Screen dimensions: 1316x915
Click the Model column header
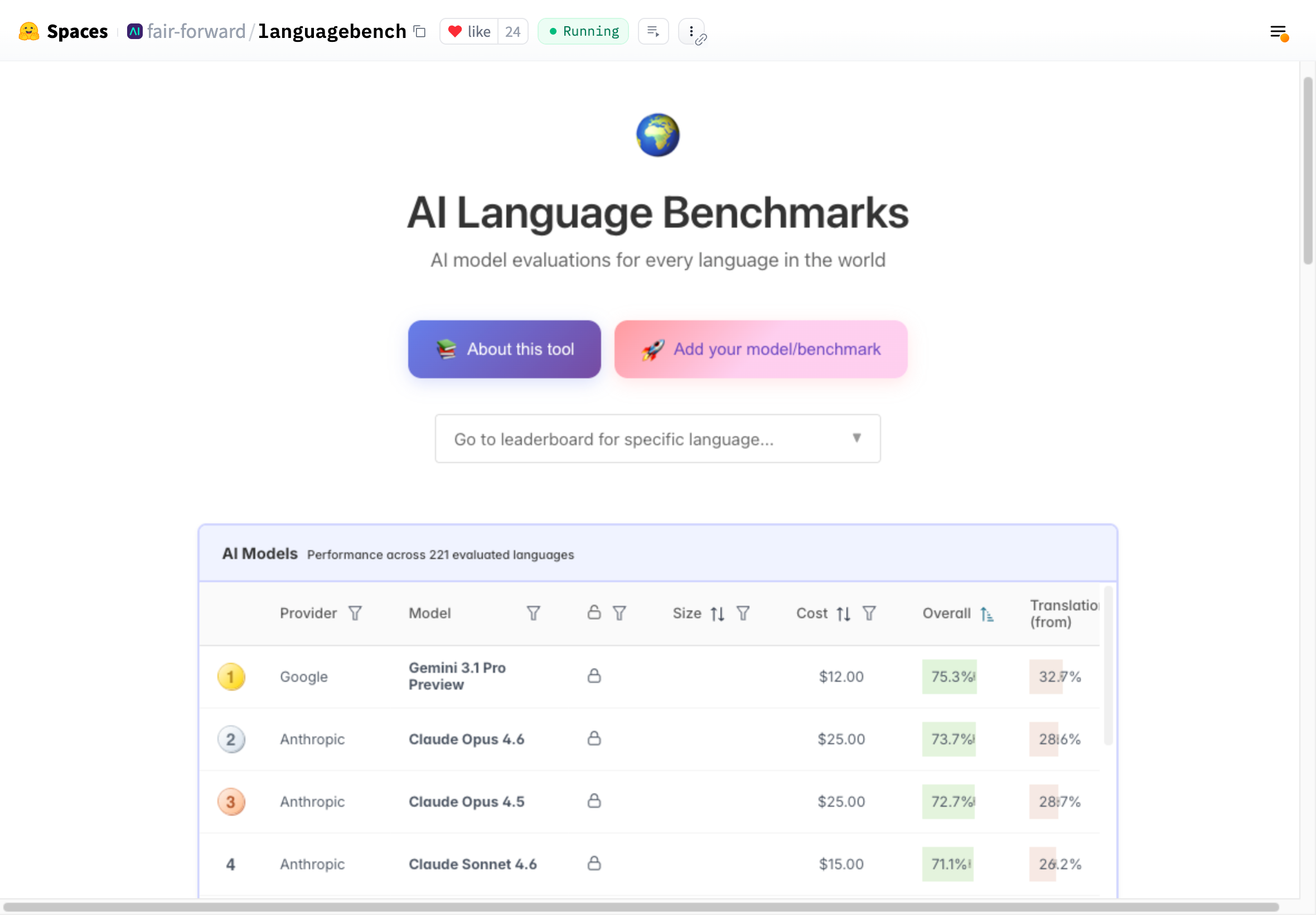click(430, 613)
